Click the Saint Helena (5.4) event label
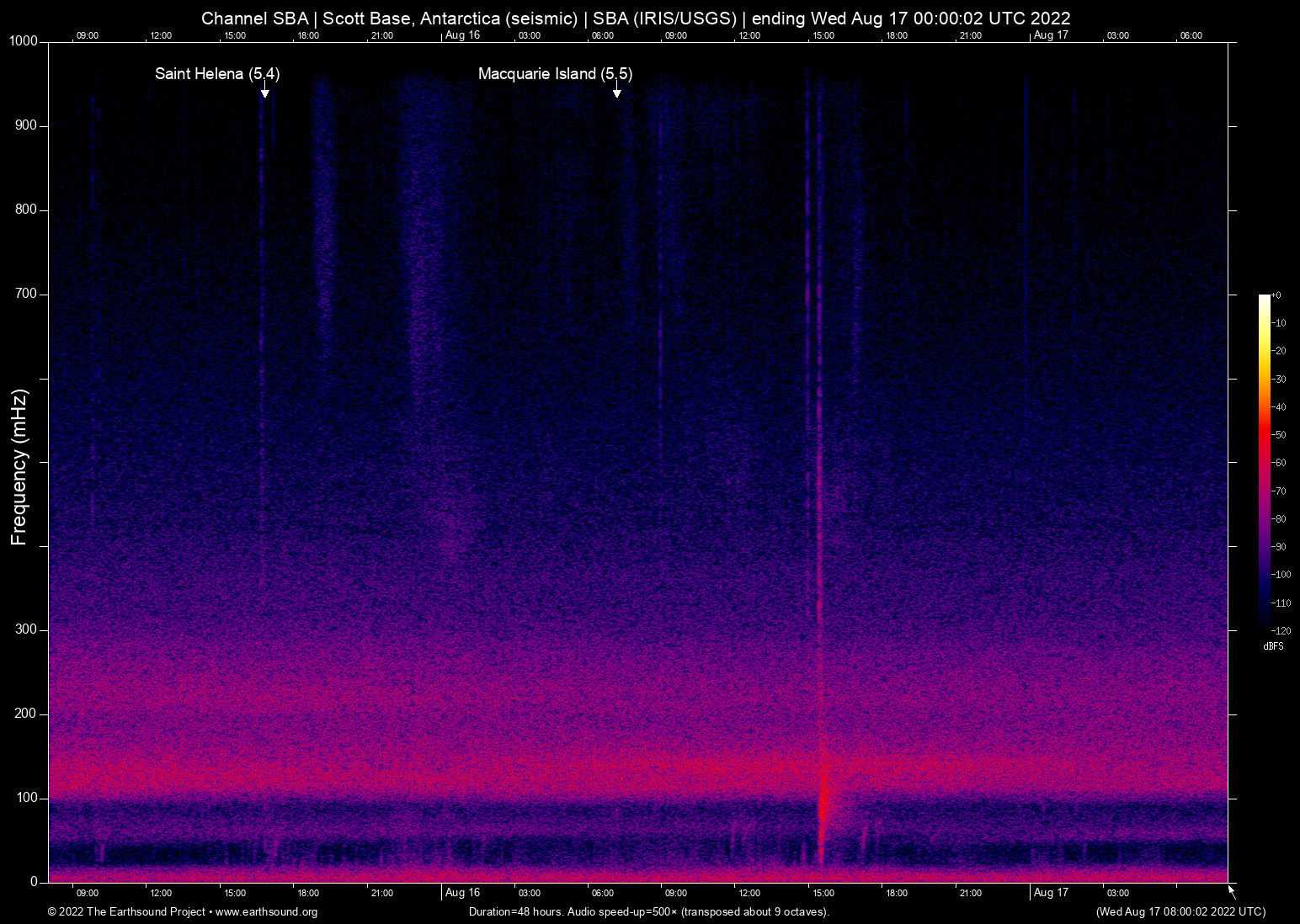 (217, 74)
